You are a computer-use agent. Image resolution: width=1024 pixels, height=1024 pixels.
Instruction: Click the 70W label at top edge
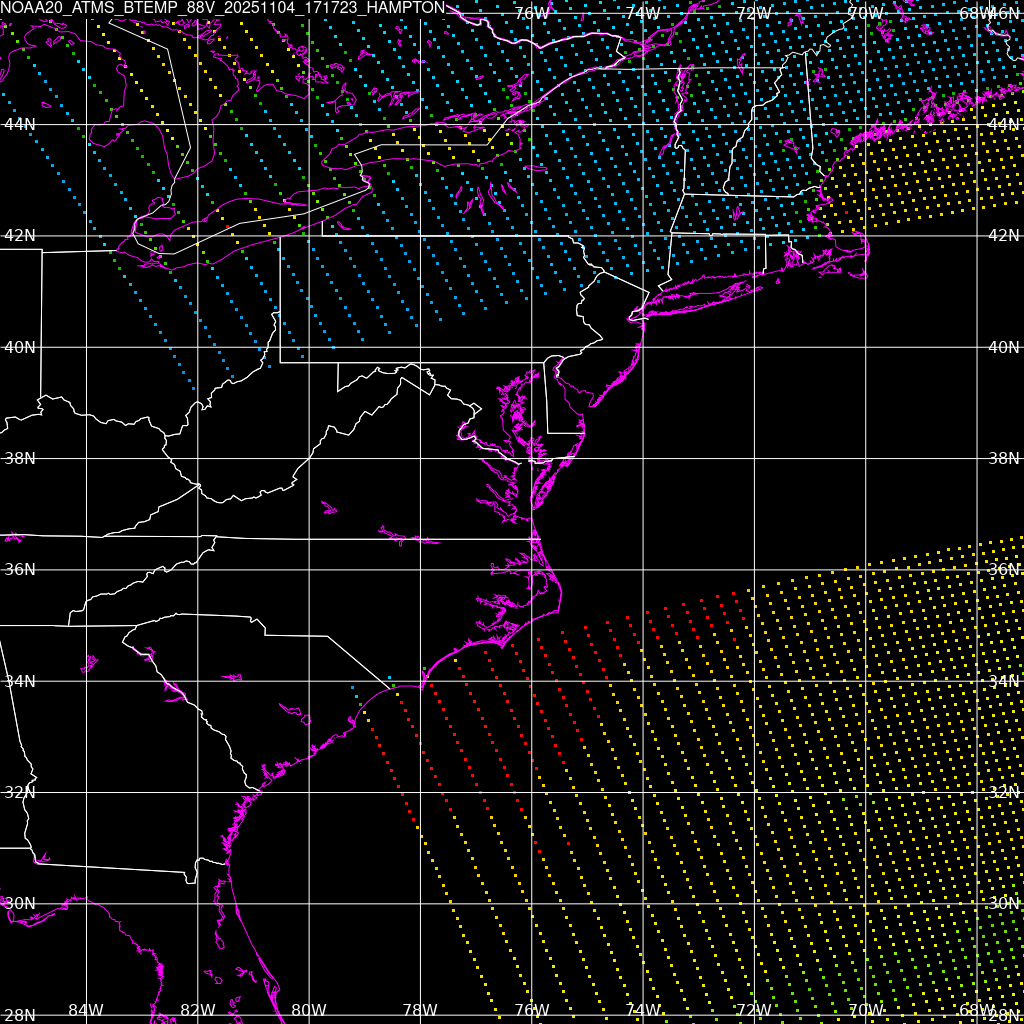point(864,13)
